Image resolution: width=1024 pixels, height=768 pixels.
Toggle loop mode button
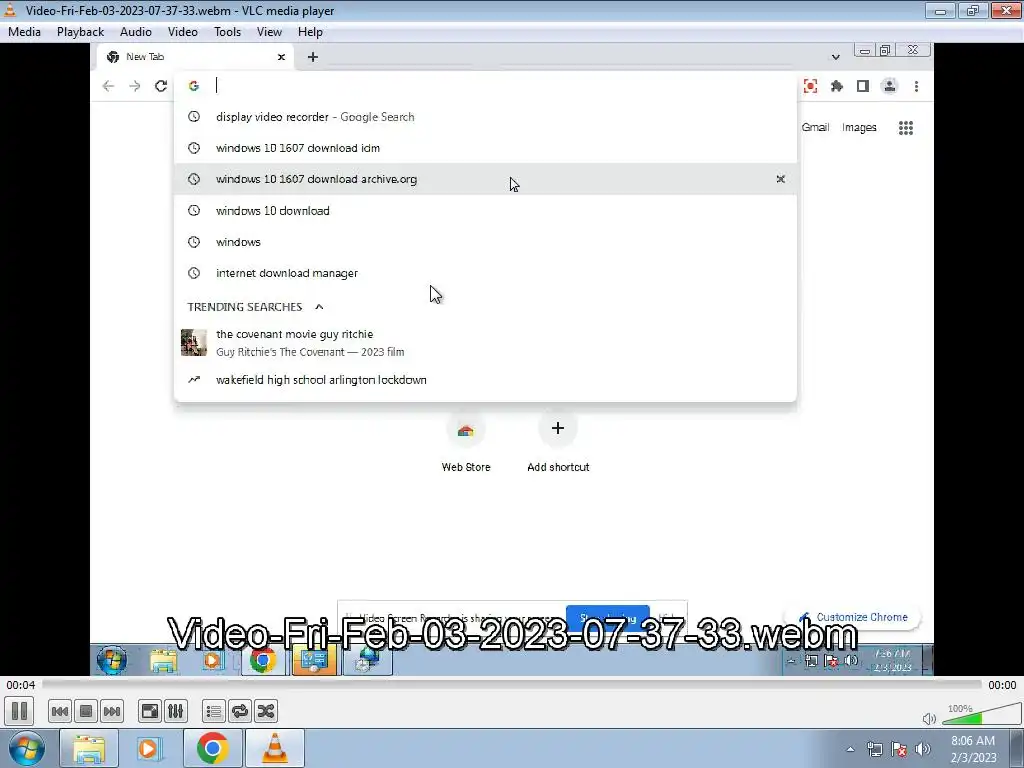[240, 711]
